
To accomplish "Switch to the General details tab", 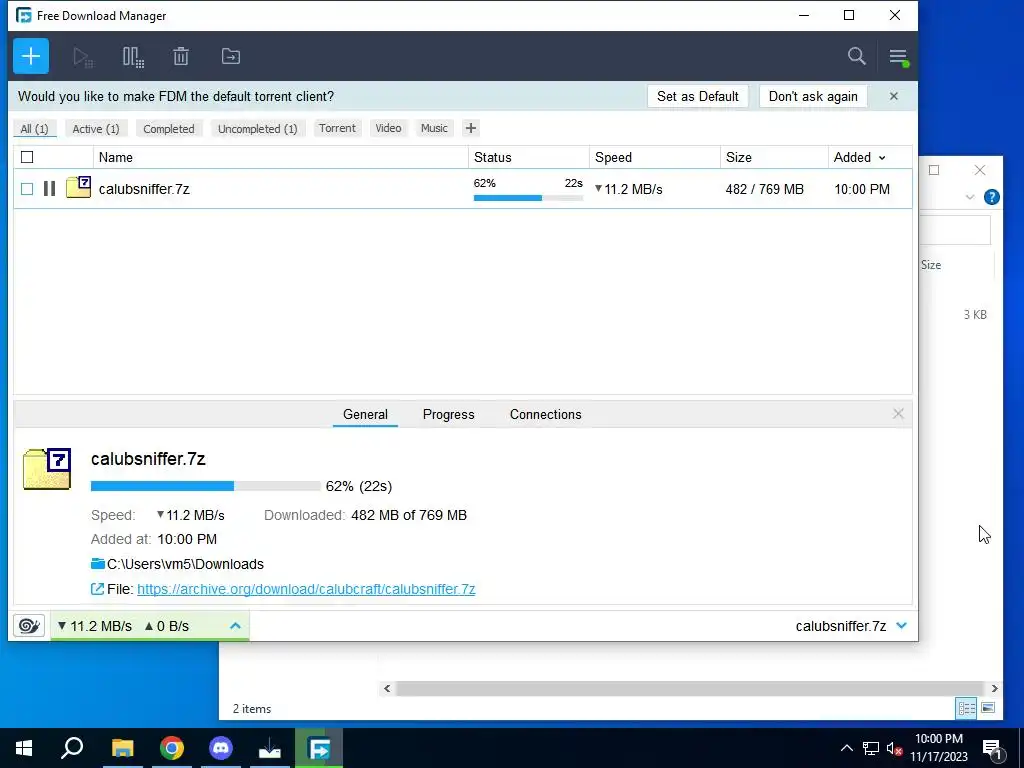I will (365, 414).
